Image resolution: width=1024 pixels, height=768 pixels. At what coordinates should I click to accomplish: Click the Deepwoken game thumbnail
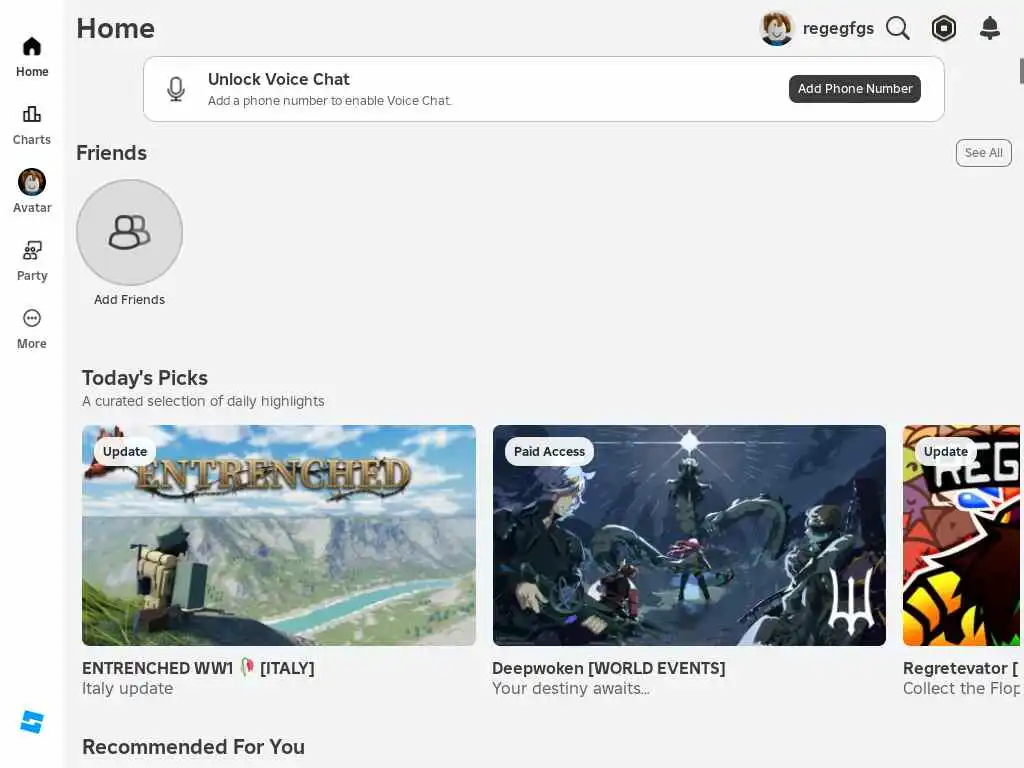689,536
